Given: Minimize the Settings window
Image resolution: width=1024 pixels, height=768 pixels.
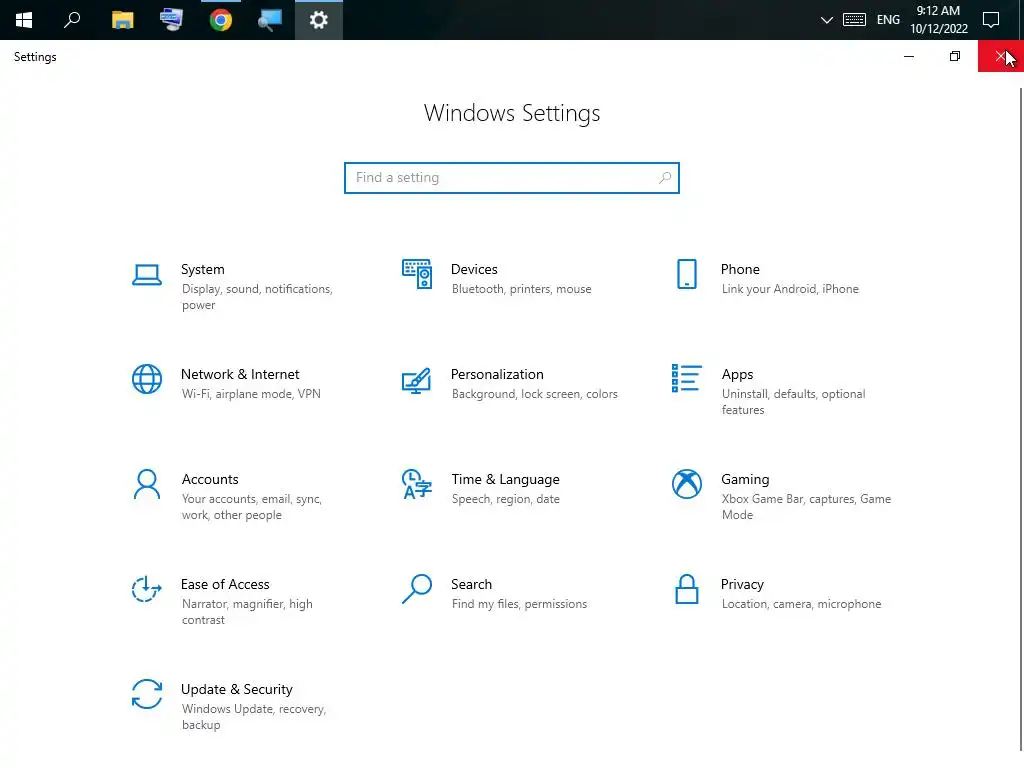Looking at the screenshot, I should (x=908, y=56).
